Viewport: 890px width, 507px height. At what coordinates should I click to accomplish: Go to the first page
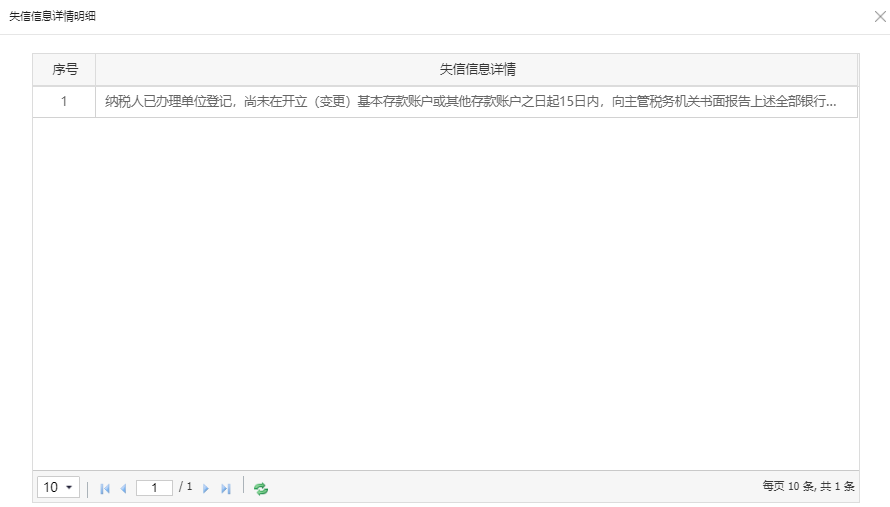tap(104, 488)
